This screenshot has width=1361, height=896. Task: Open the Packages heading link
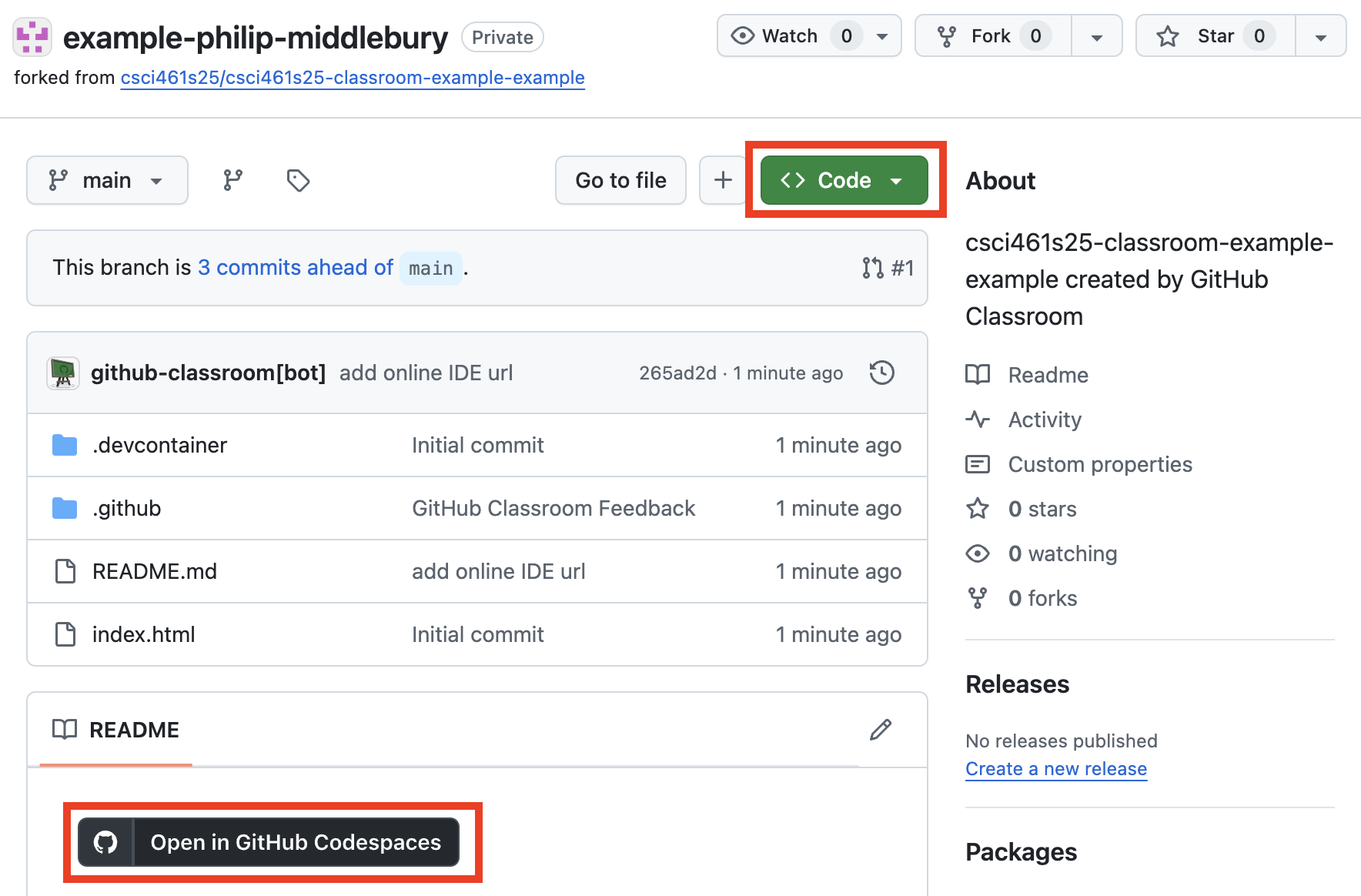[x=1021, y=852]
